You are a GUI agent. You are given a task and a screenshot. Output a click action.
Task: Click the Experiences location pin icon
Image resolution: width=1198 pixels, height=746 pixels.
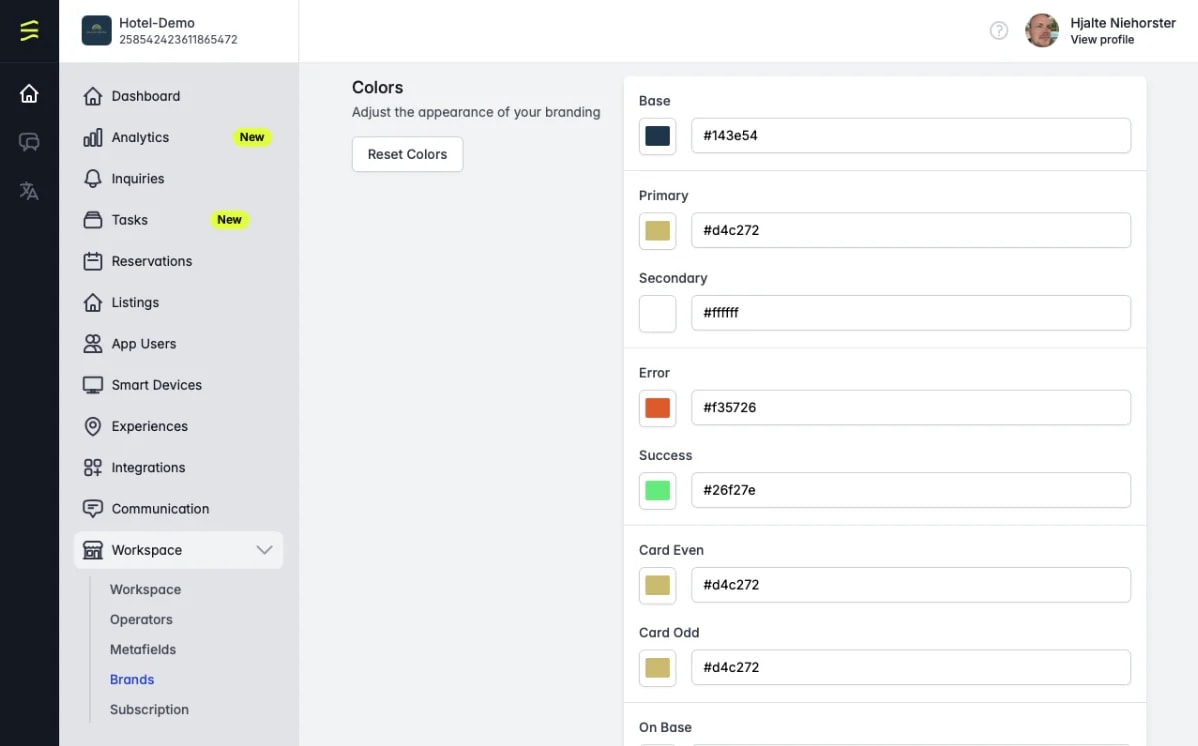tap(92, 427)
